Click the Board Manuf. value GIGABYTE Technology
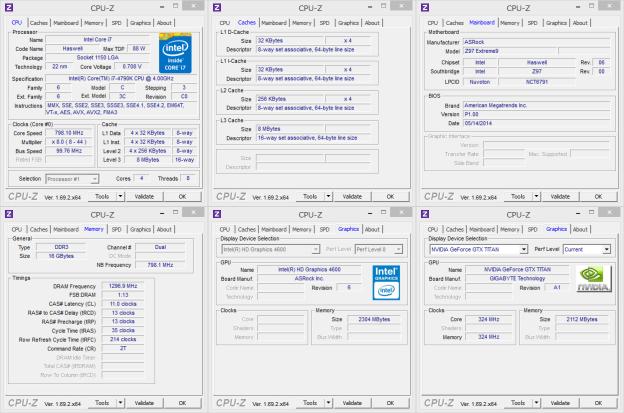624x413 pixels. point(517,279)
